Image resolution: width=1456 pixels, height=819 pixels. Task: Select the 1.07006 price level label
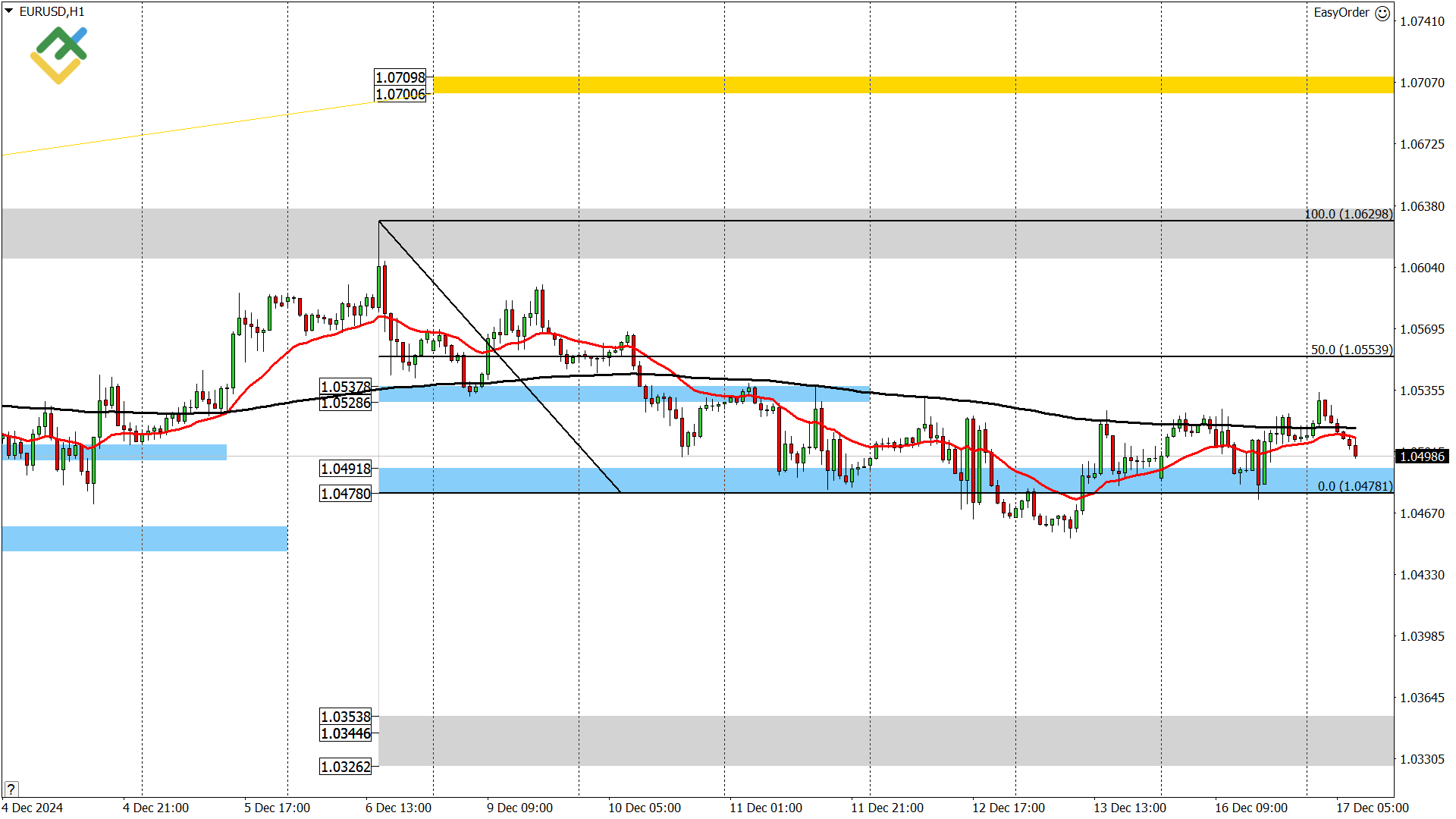click(x=401, y=93)
